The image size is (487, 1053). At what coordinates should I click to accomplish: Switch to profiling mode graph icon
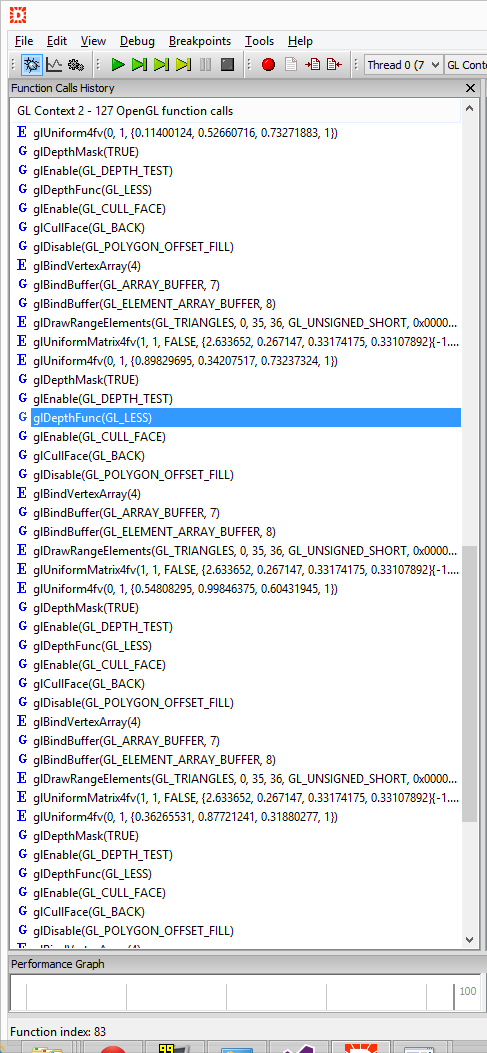click(x=54, y=64)
